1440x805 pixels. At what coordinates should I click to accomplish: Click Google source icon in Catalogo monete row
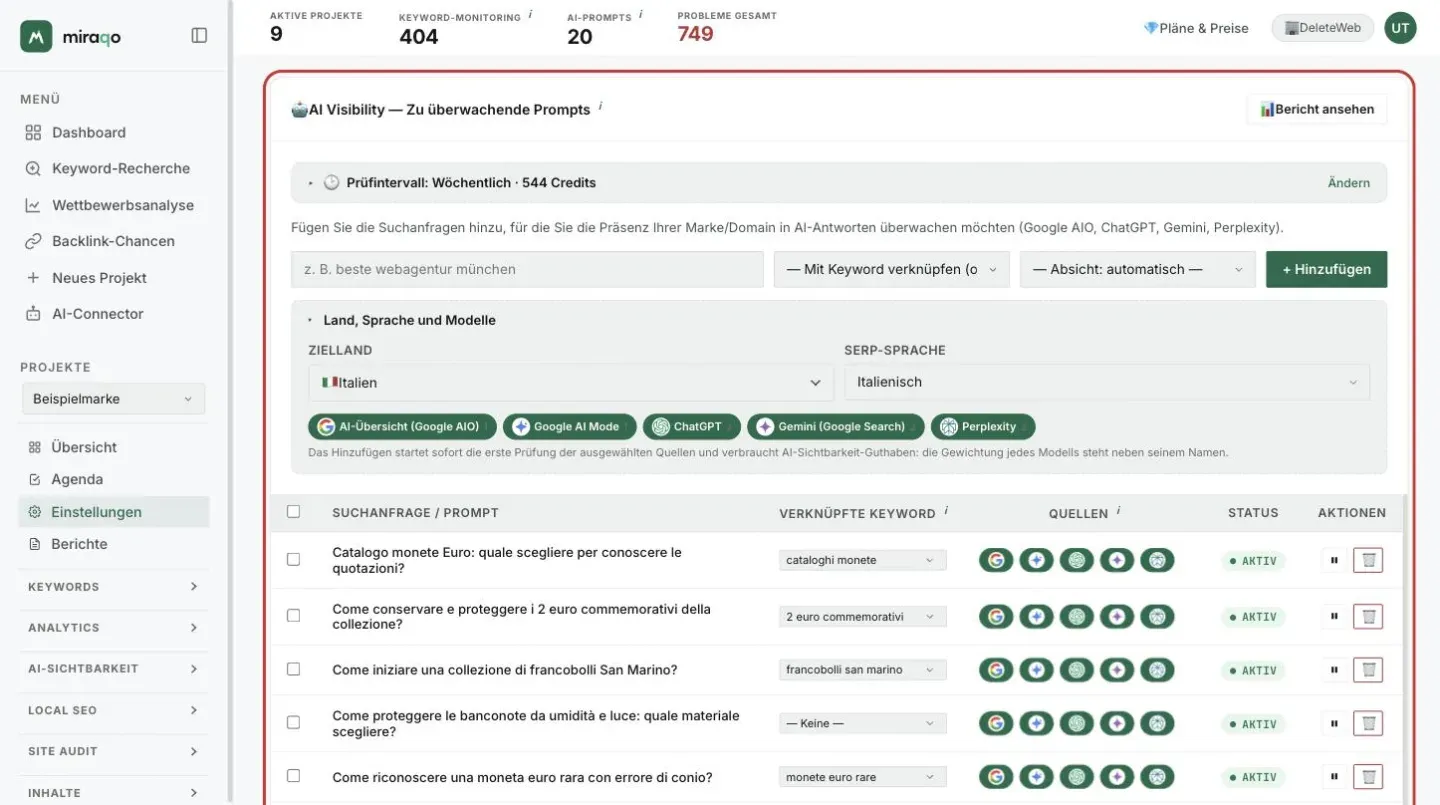(996, 560)
